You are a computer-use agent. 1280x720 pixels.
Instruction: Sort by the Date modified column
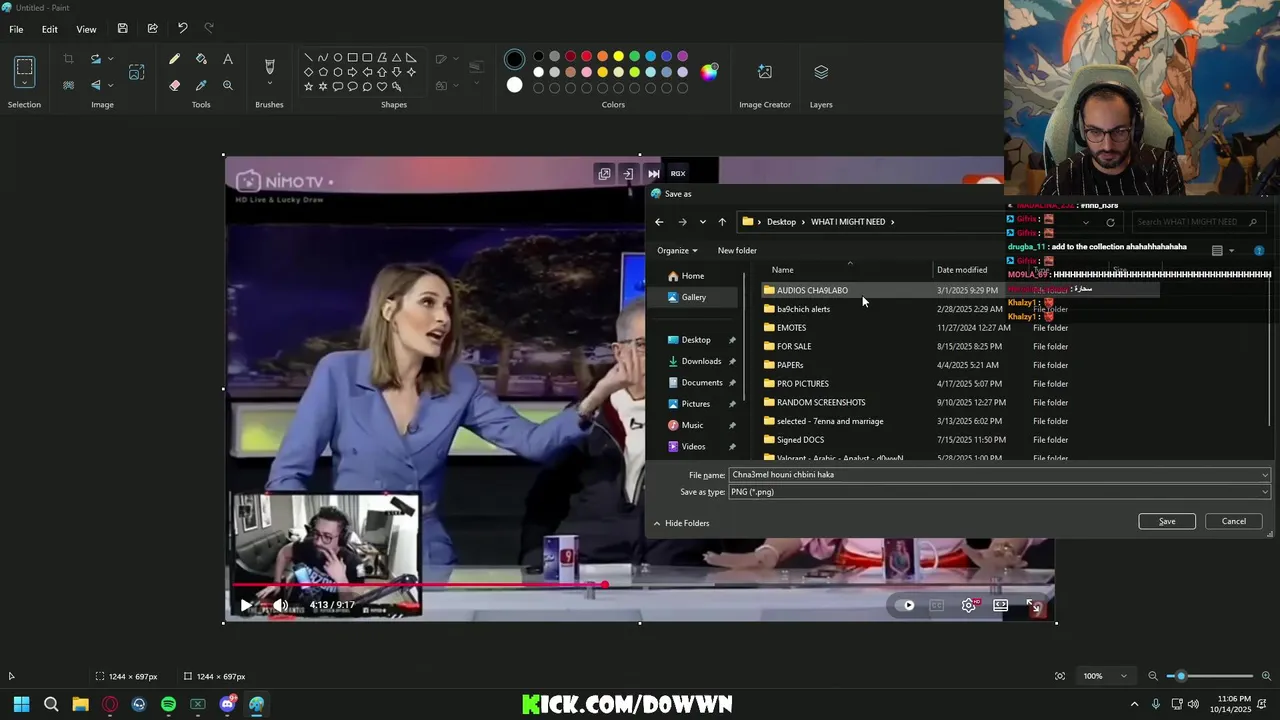tap(962, 270)
